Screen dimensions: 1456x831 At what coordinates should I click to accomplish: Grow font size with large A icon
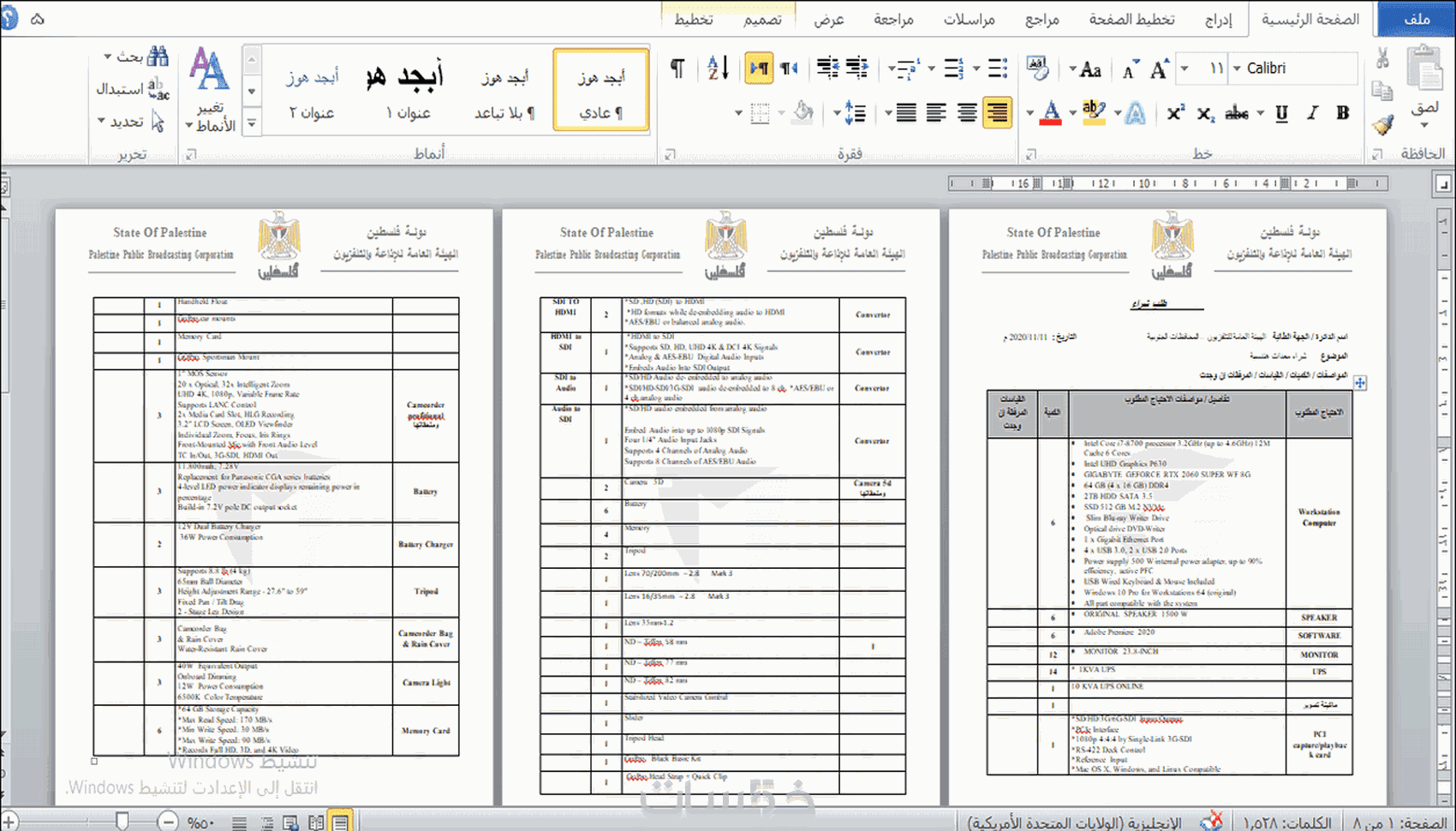[x=1160, y=69]
